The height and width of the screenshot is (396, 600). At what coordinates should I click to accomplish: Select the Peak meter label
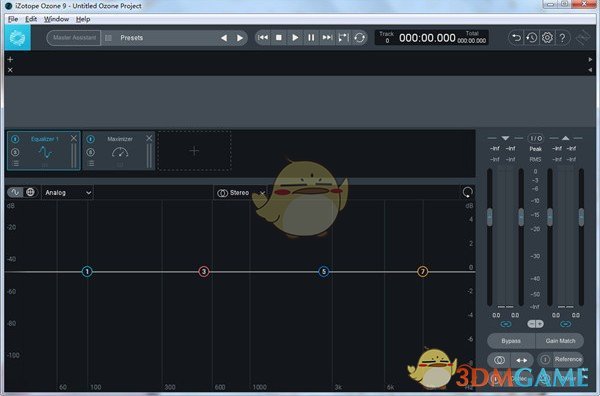pyautogui.click(x=536, y=149)
